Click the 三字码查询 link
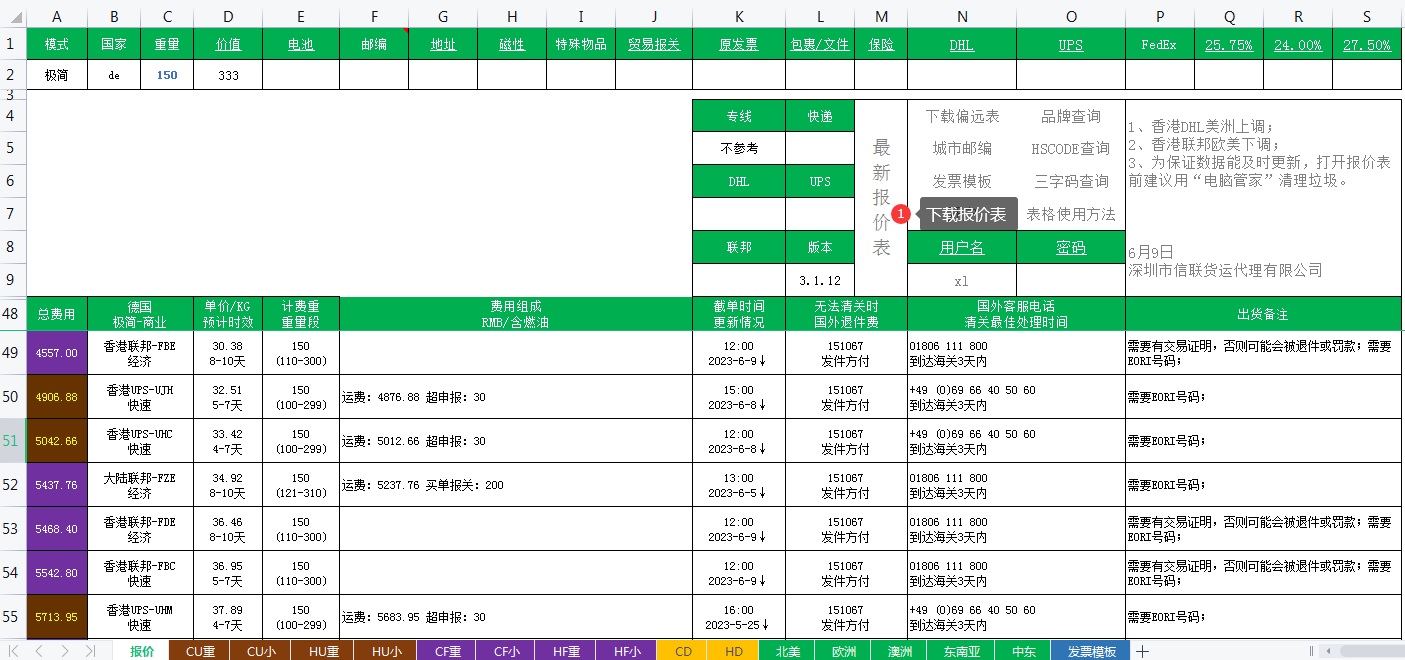The image size is (1405, 660). point(1071,181)
